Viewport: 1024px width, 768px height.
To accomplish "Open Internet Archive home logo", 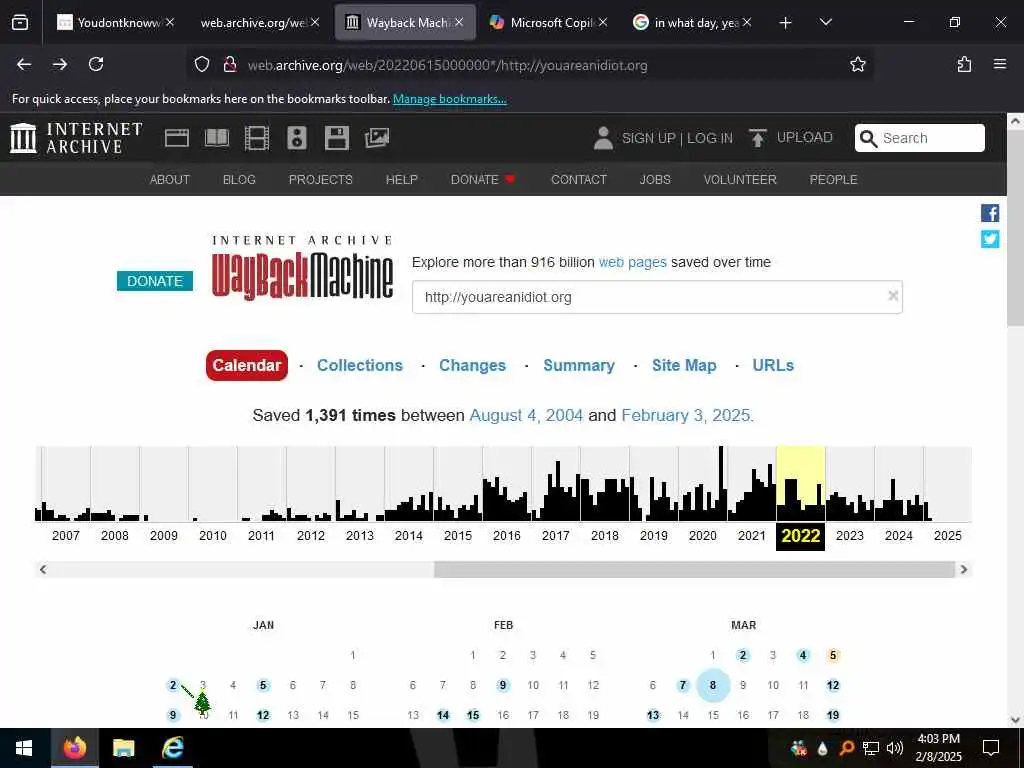I will (76, 138).
